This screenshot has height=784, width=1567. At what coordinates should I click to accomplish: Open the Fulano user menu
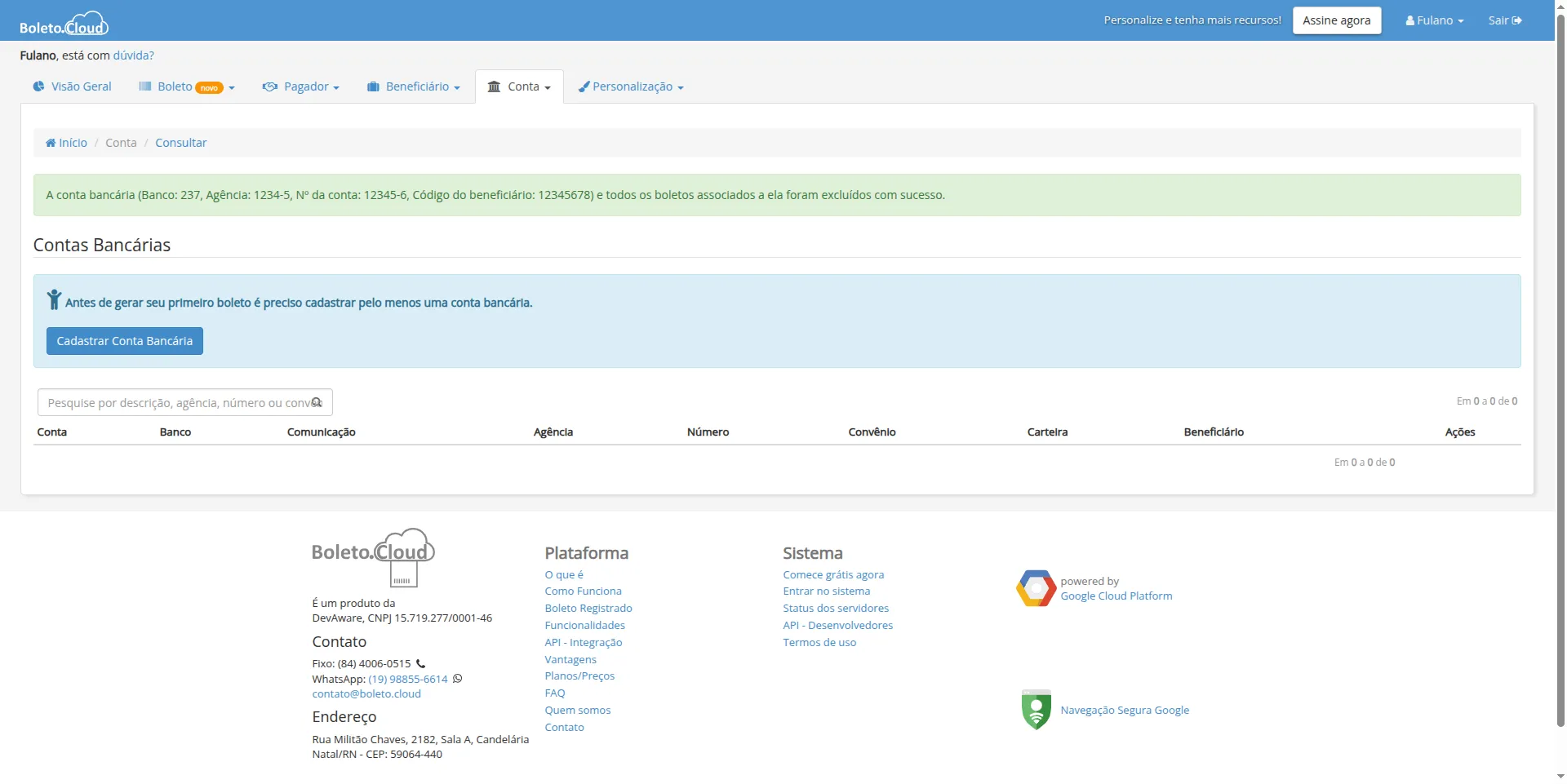[1434, 20]
